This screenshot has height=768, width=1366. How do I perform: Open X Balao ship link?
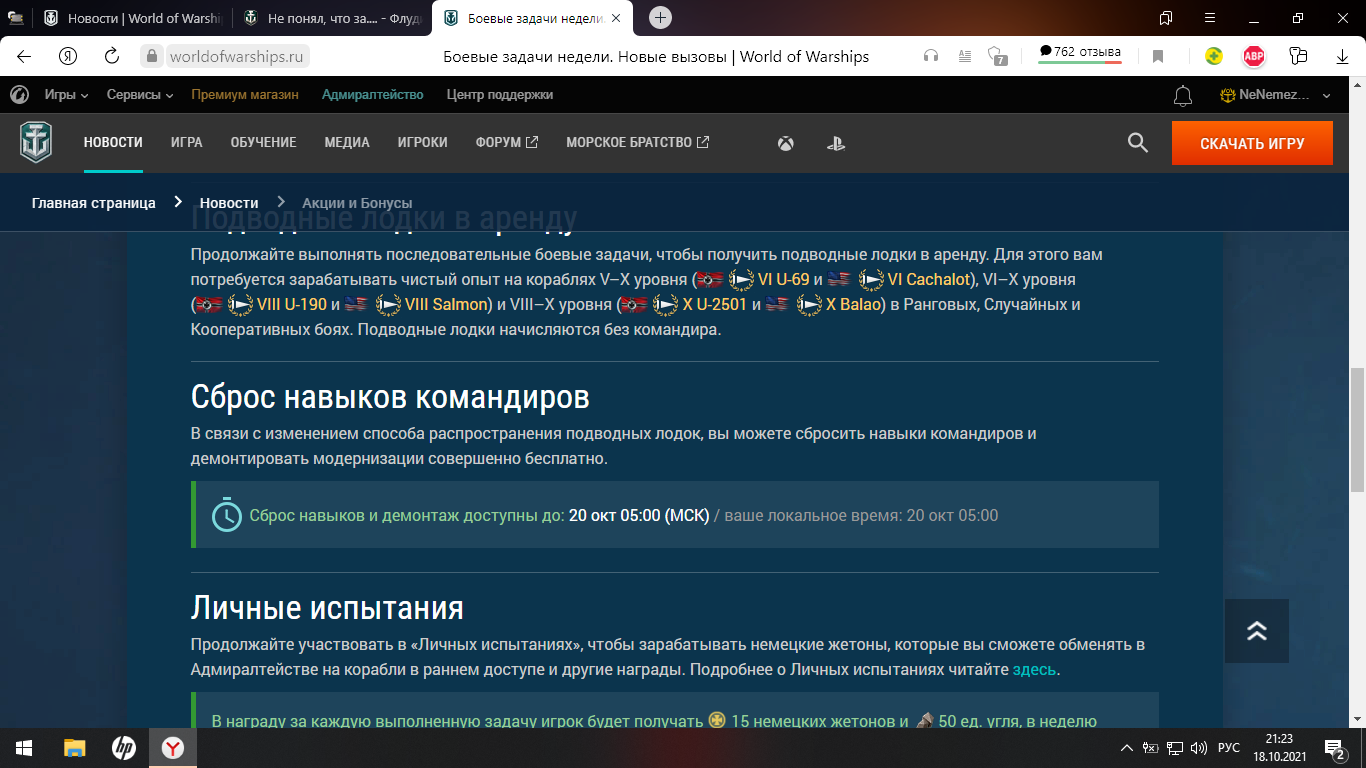853,304
